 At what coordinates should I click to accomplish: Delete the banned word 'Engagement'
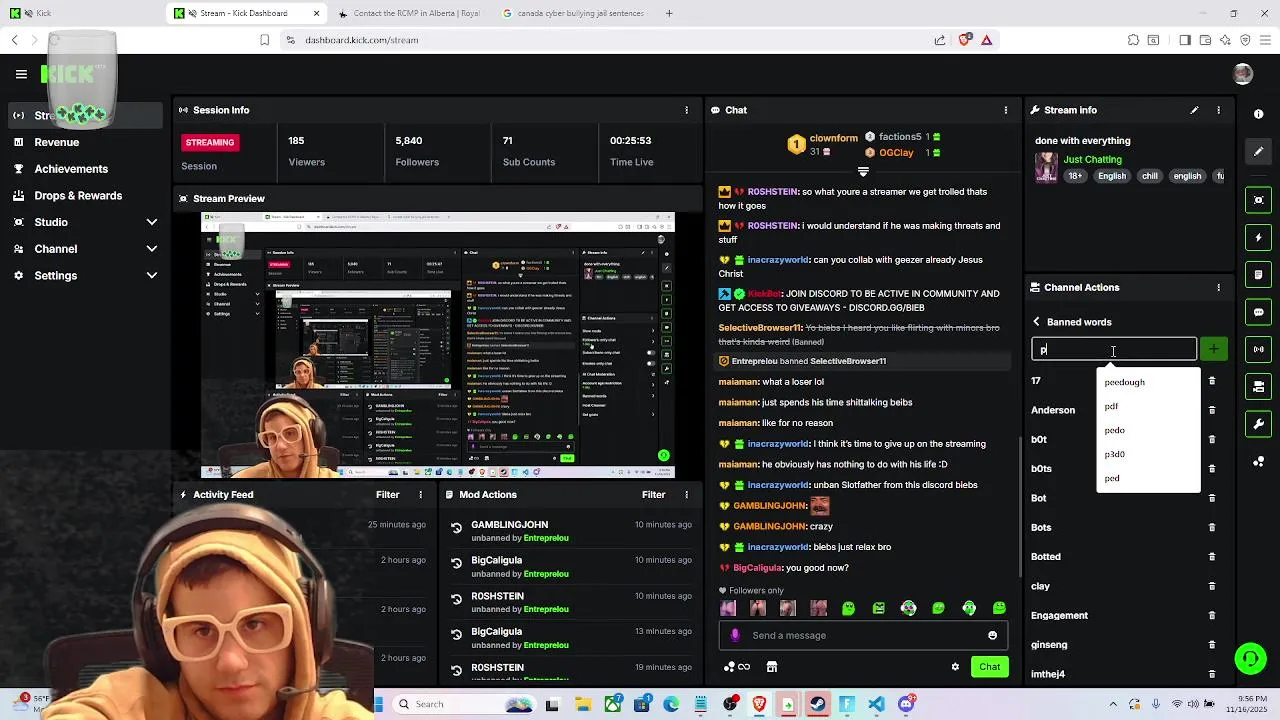click(1212, 615)
